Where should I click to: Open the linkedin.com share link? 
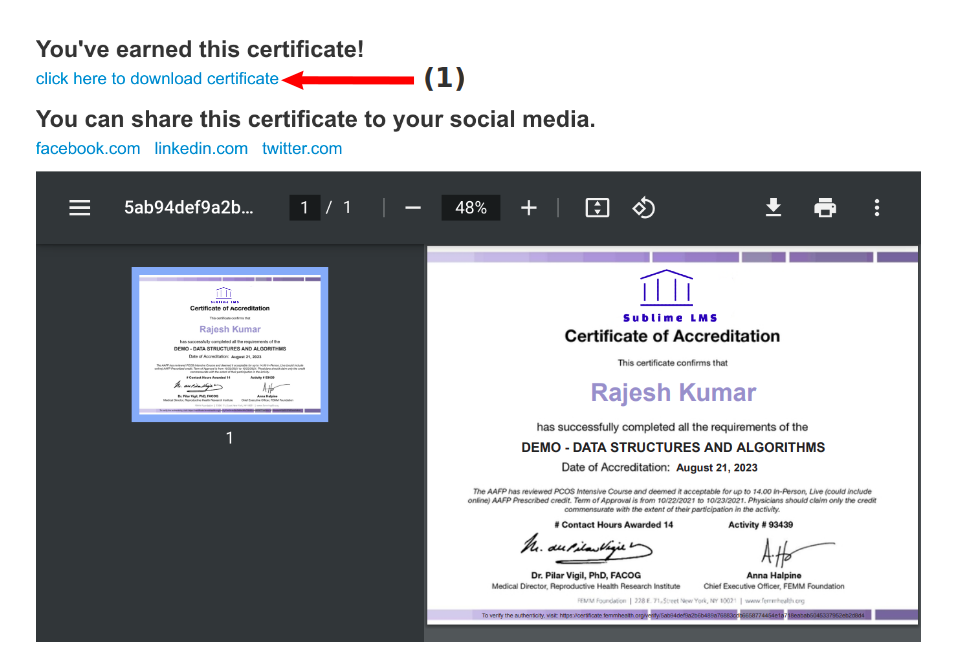point(201,148)
